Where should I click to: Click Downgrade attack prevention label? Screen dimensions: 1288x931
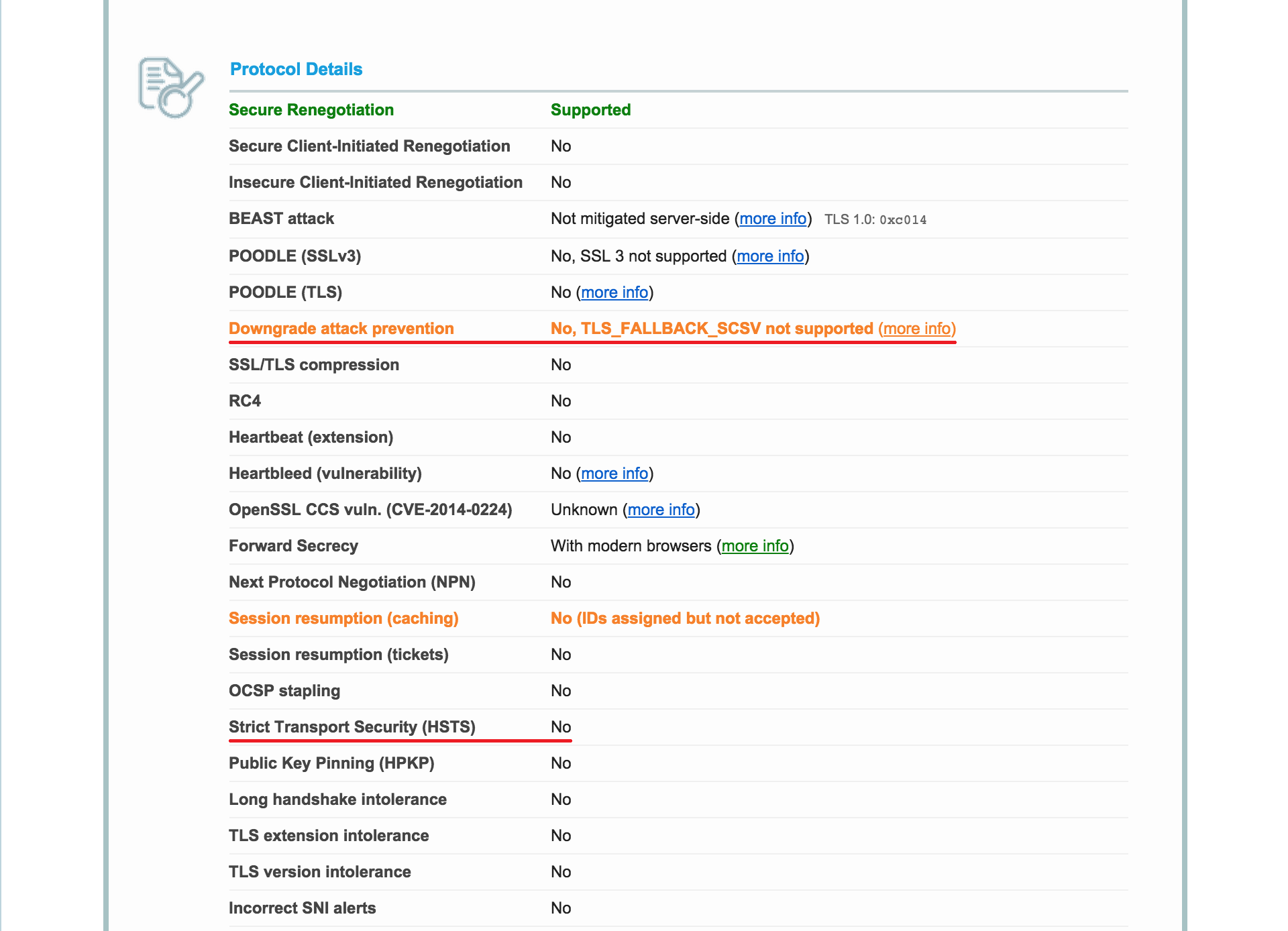click(x=341, y=329)
